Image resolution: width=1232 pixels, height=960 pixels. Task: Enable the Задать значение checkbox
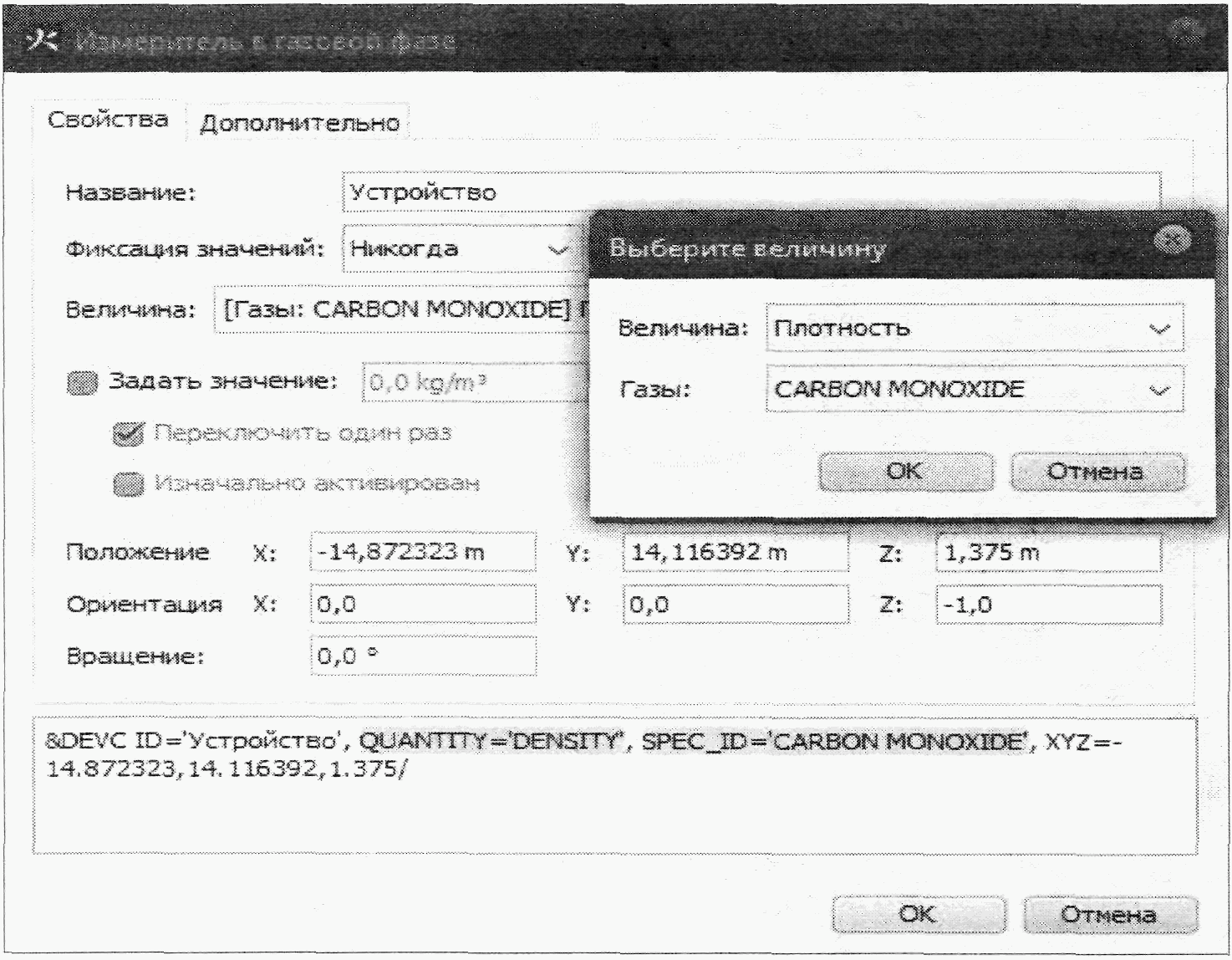81,383
